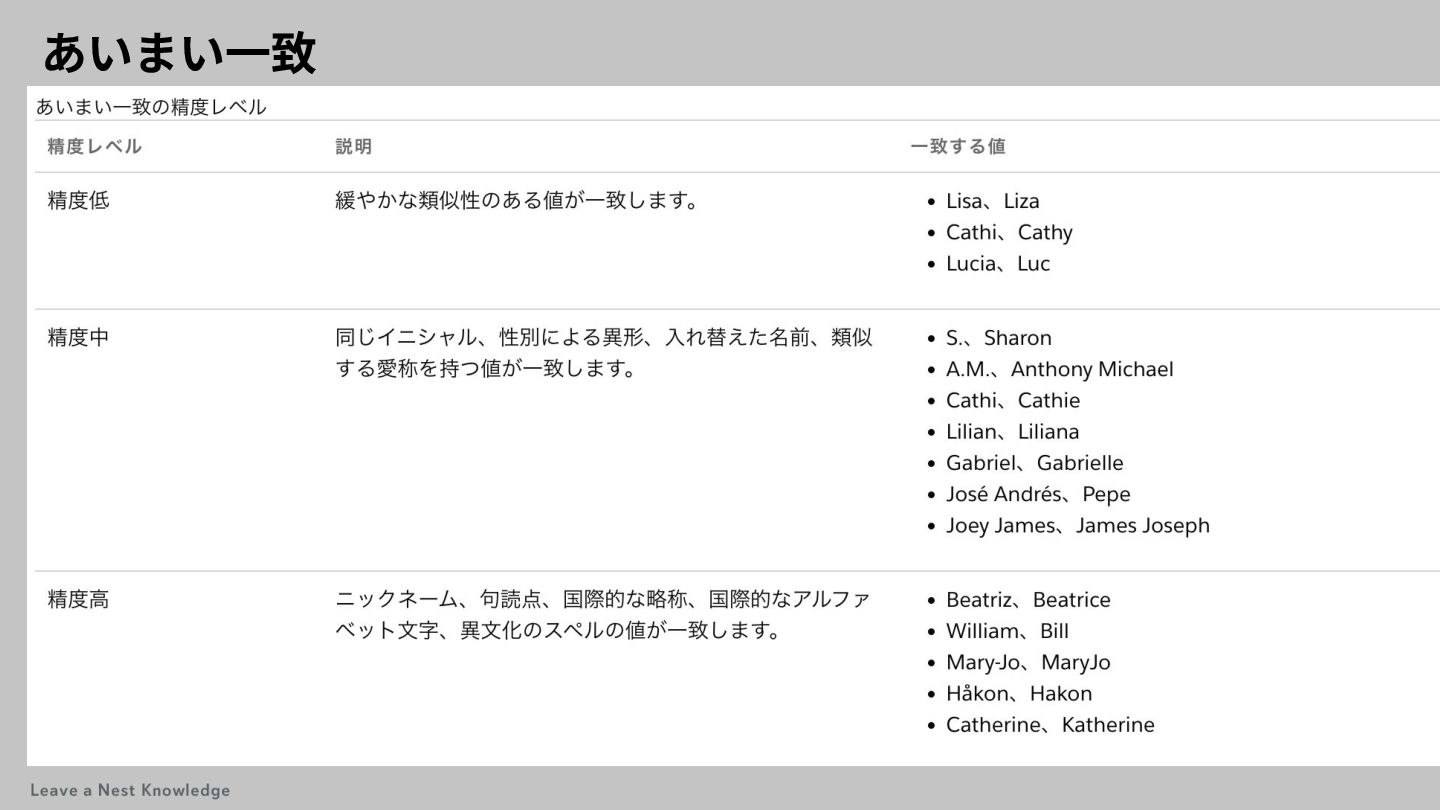Image resolution: width=1440 pixels, height=810 pixels.
Task: Click the 精度低 description text
Action: point(516,201)
